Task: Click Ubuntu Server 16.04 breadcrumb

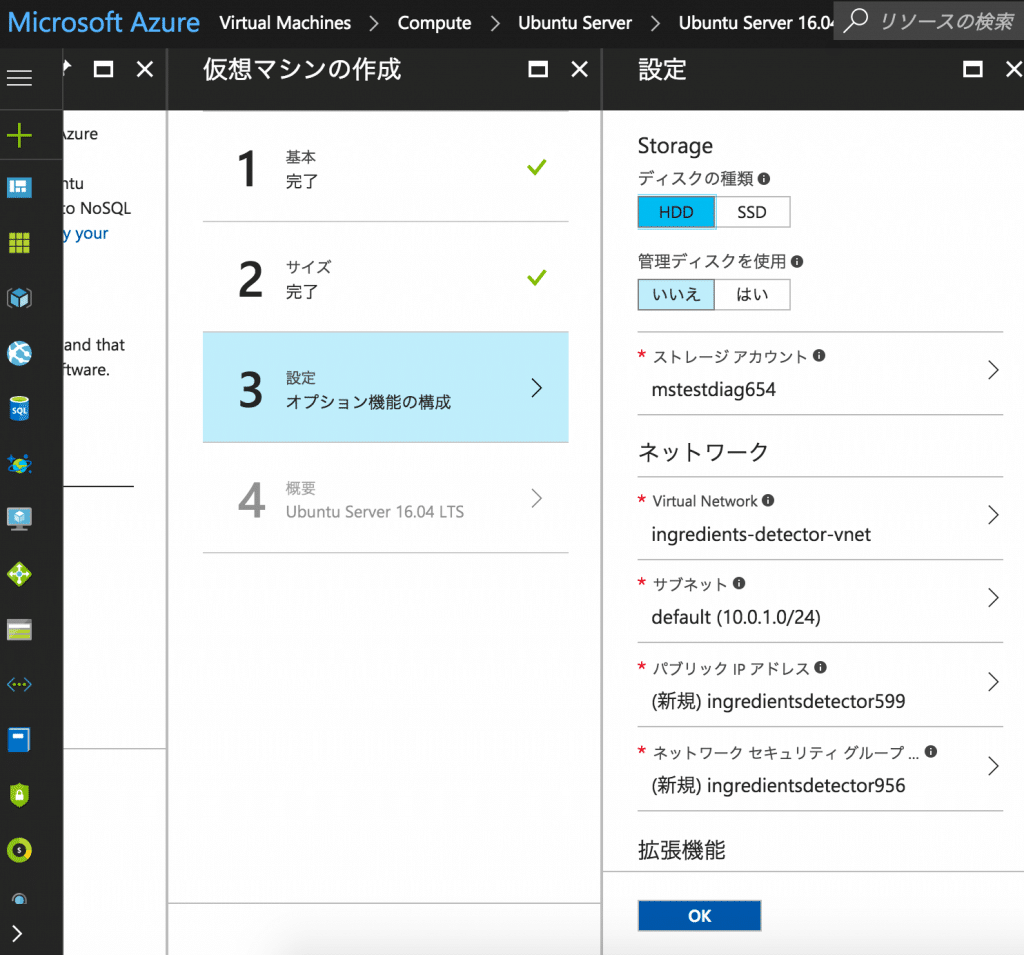Action: (756, 23)
